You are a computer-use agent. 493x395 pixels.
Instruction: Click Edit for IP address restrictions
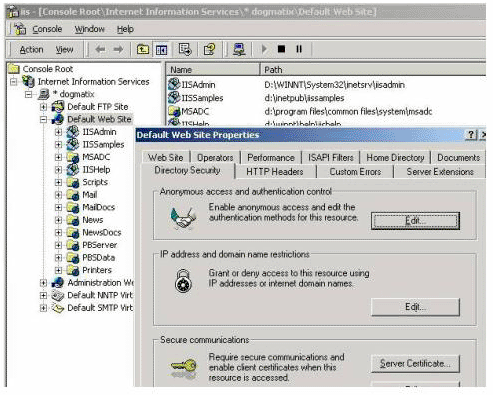pos(415,307)
